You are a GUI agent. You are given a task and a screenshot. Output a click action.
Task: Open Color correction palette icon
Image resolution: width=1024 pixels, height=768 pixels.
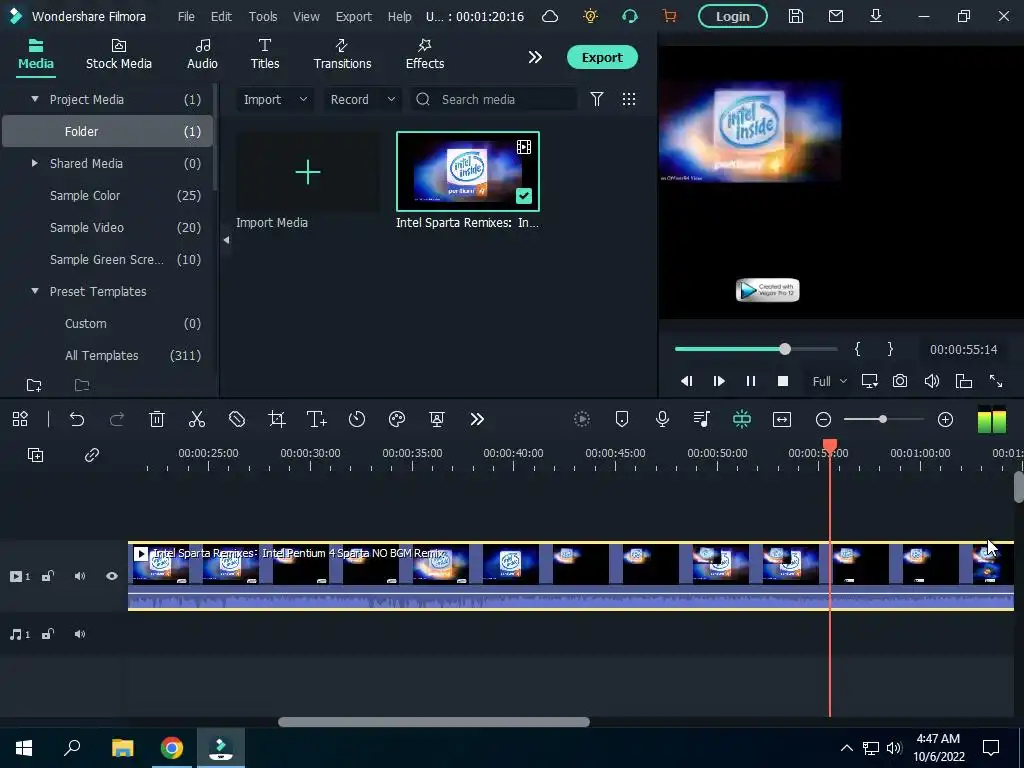(397, 419)
